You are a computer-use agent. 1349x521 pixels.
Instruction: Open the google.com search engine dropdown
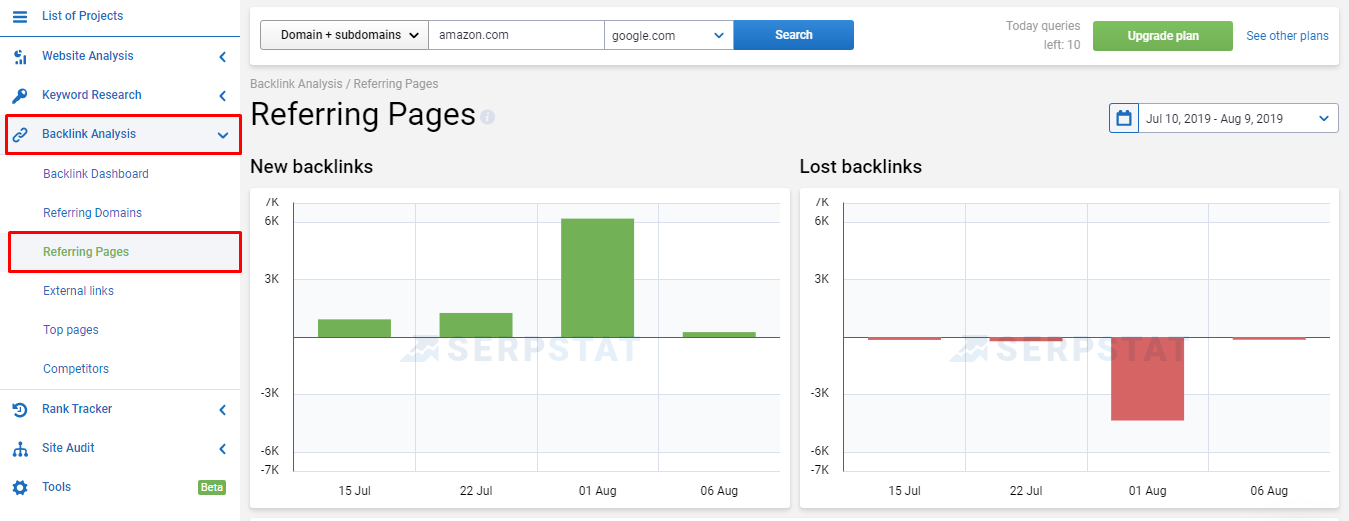click(669, 35)
